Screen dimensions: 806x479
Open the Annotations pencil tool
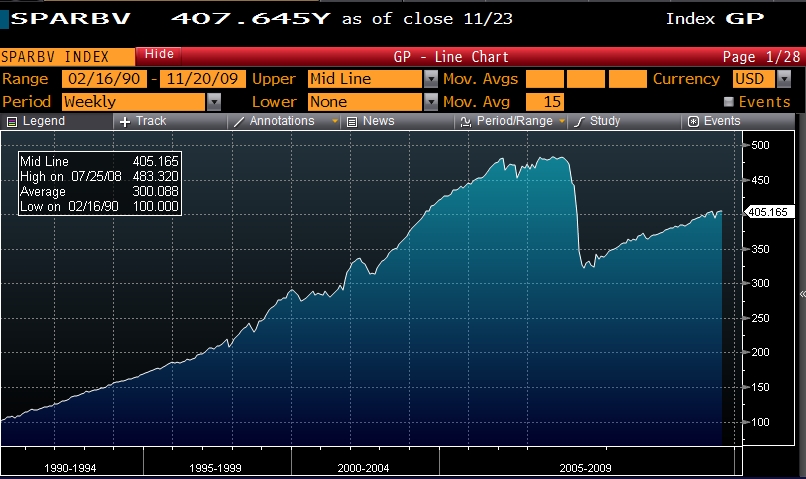tap(239, 121)
